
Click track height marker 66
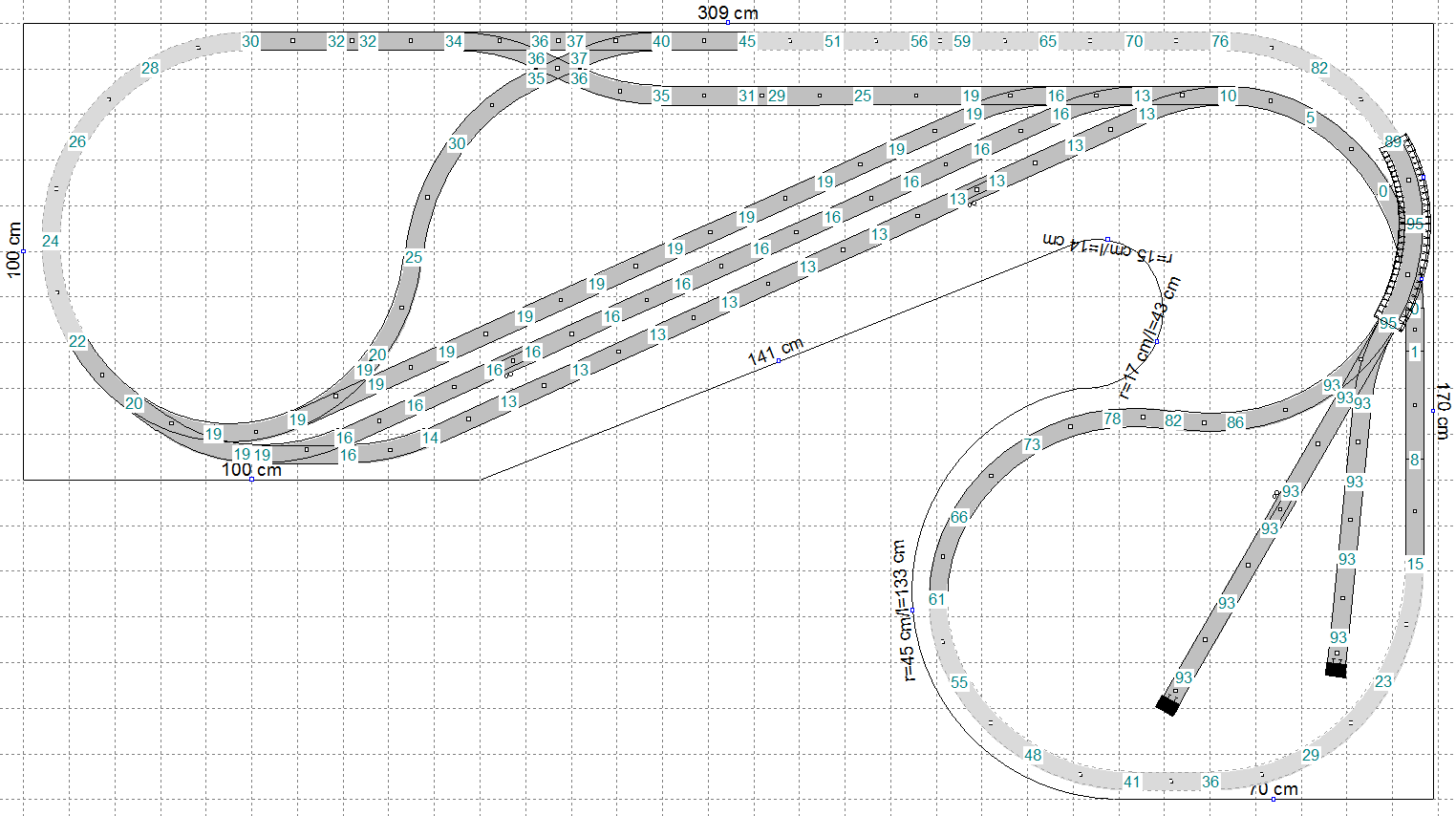(x=959, y=517)
